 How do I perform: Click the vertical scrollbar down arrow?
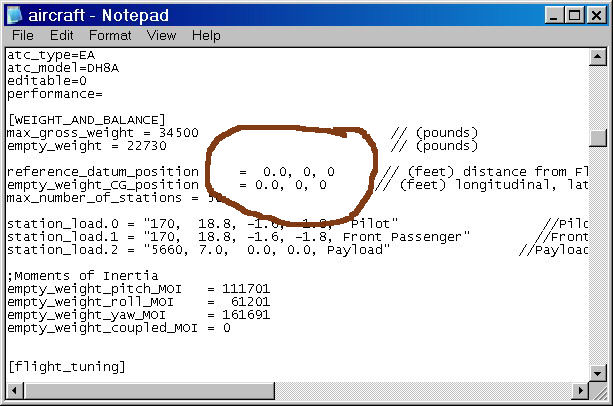pyautogui.click(x=597, y=373)
